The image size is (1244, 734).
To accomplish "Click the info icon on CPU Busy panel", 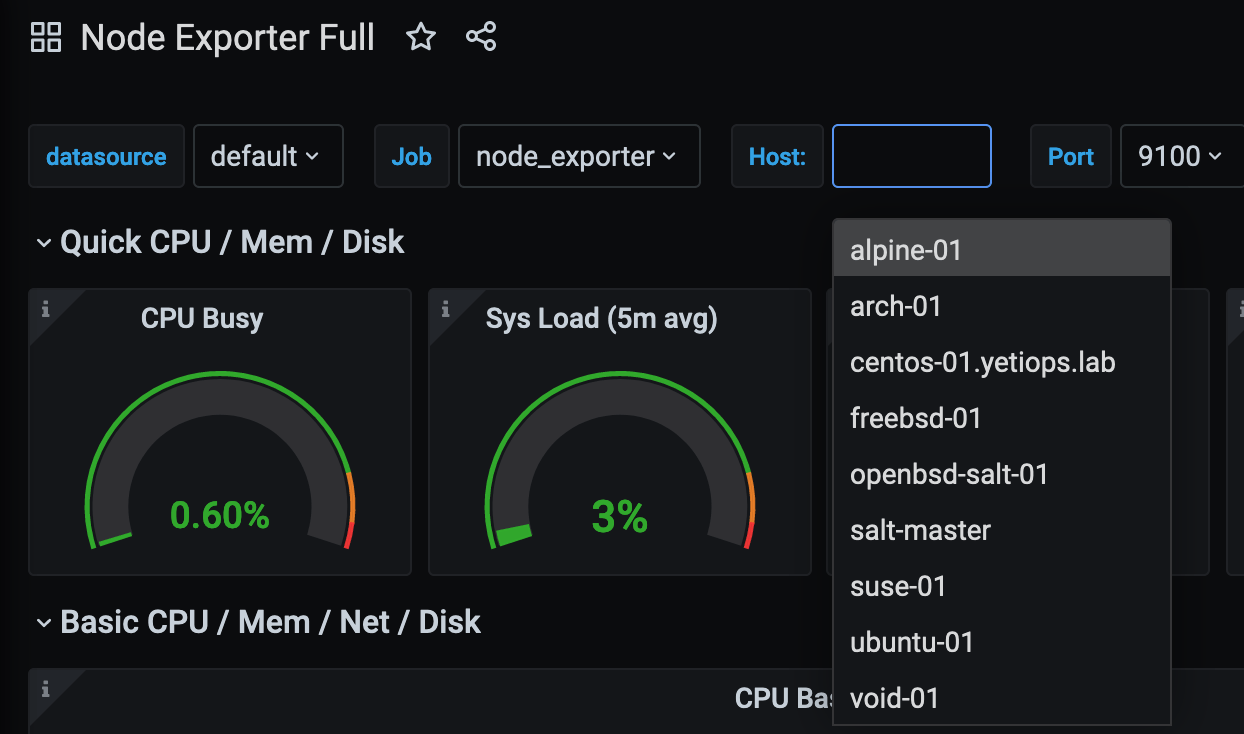I will coord(44,309).
